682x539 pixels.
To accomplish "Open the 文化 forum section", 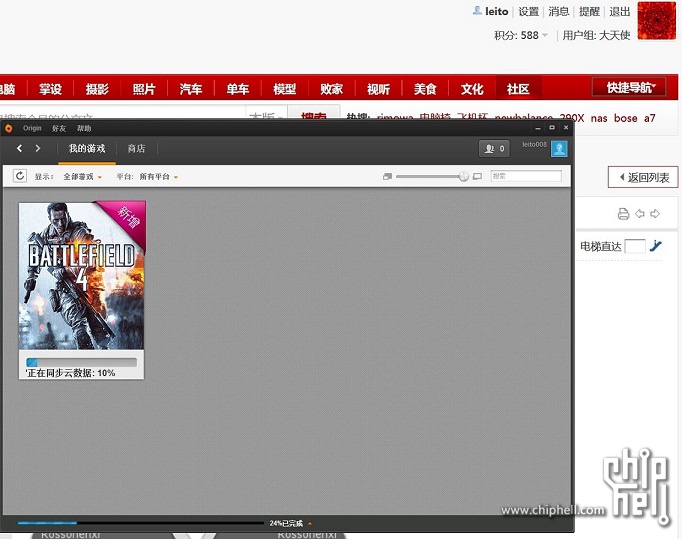I will pyautogui.click(x=472, y=89).
